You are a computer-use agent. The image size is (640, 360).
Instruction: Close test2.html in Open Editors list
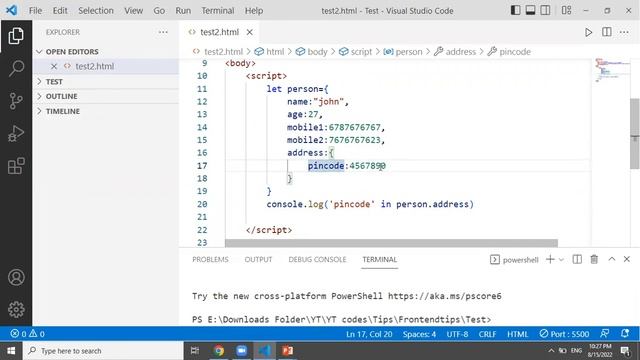pyautogui.click(x=54, y=66)
